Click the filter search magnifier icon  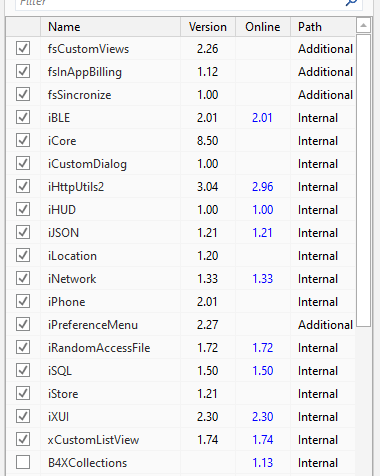point(351,3)
